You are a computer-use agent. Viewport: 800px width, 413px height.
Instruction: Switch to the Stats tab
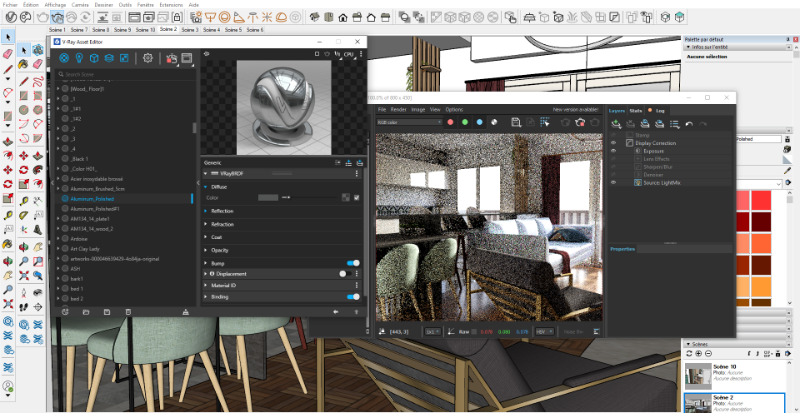[x=635, y=110]
